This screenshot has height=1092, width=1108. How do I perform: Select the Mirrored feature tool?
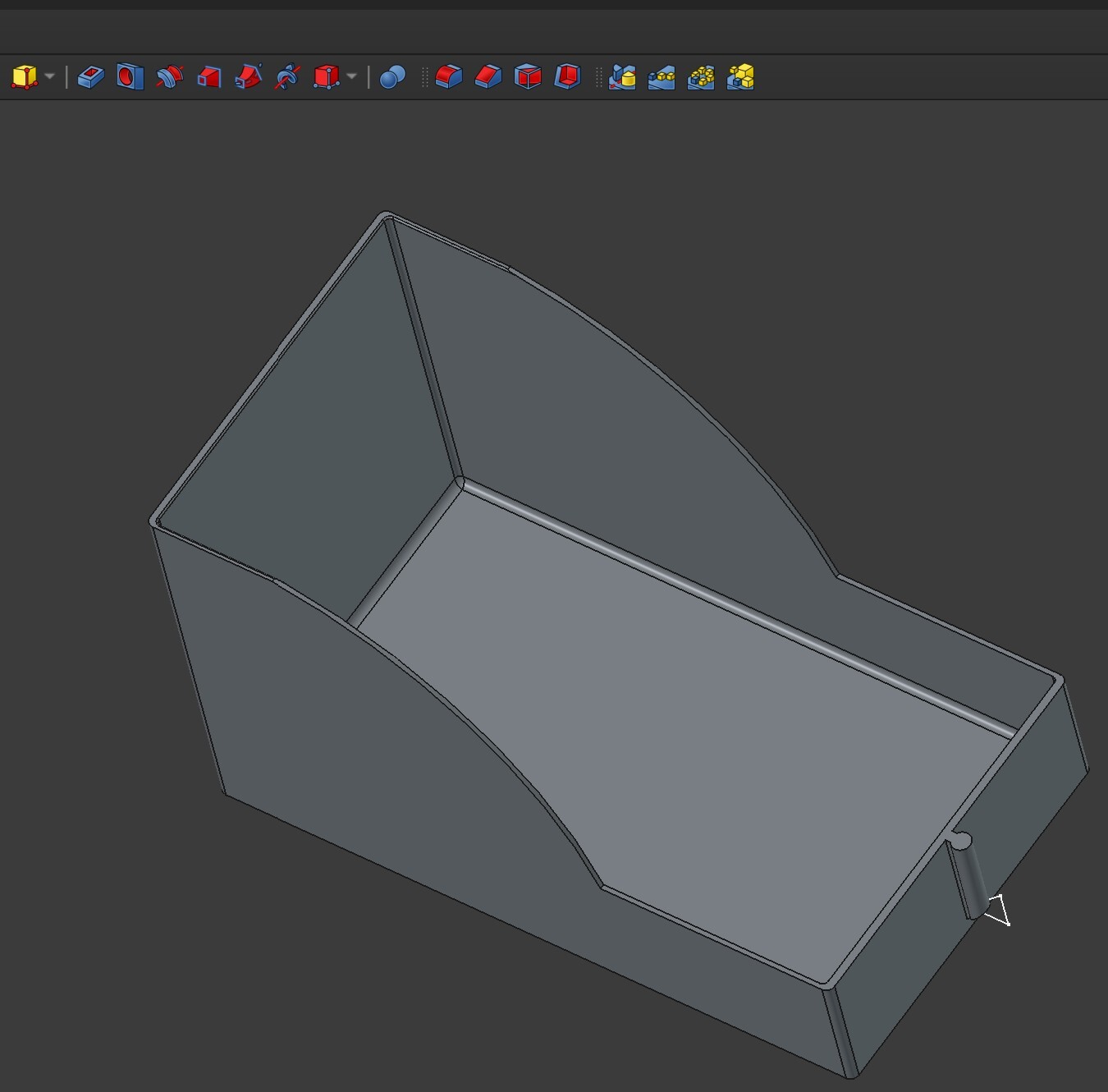click(x=622, y=77)
